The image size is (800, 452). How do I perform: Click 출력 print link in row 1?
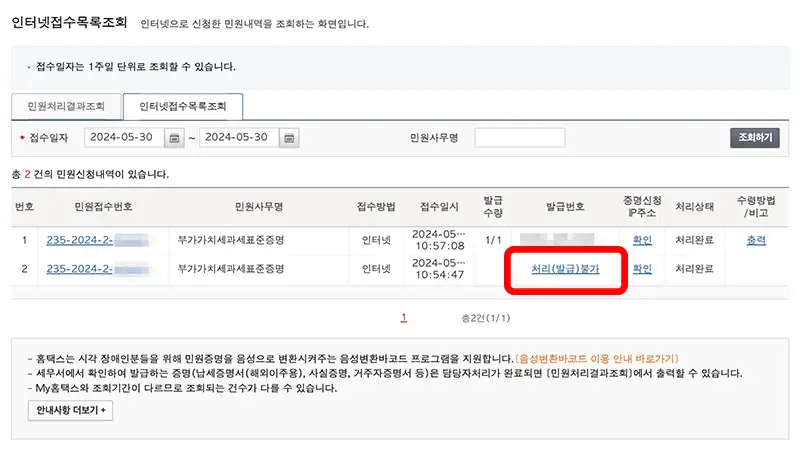756,240
